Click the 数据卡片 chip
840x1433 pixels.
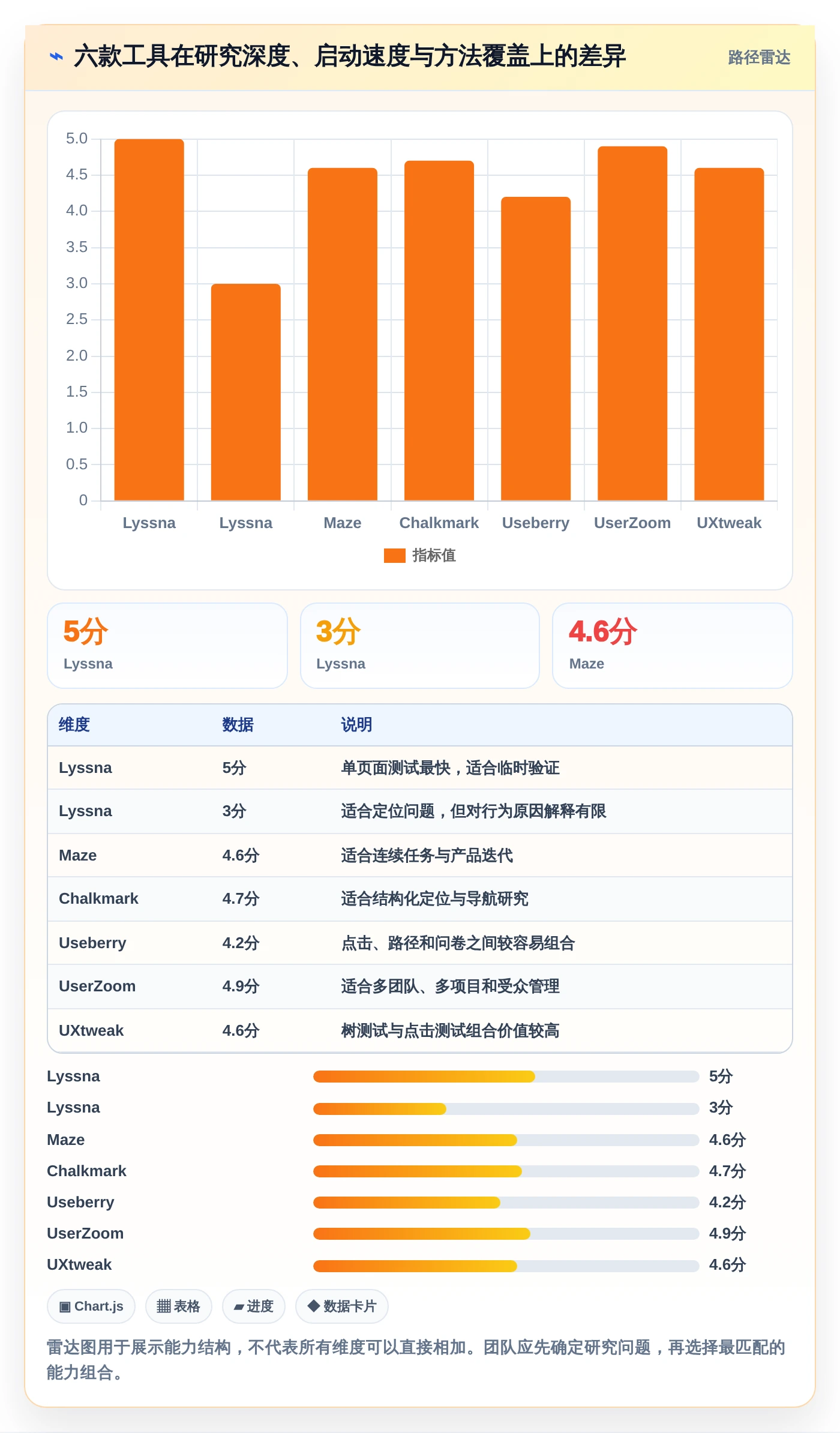(x=341, y=1306)
